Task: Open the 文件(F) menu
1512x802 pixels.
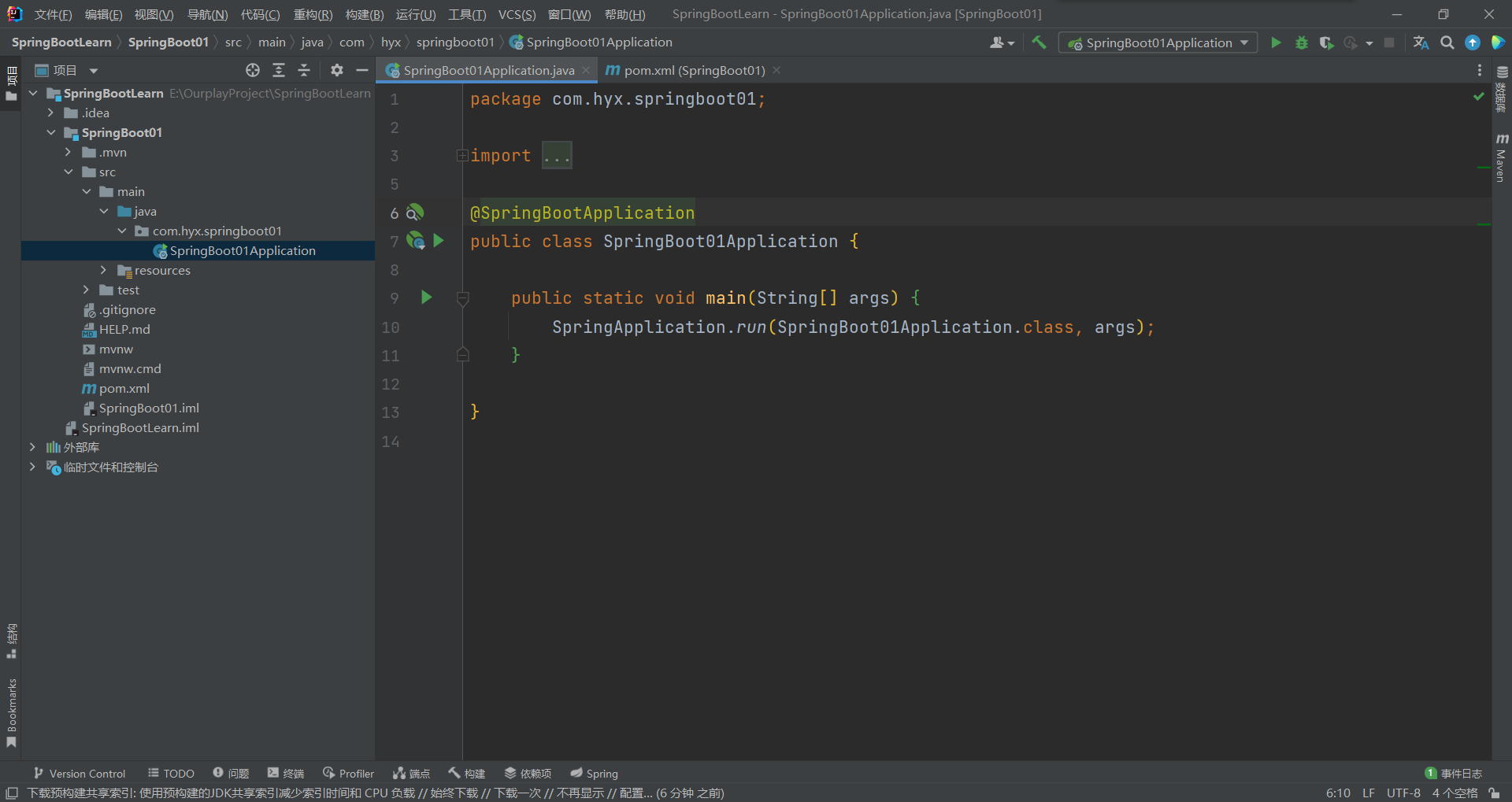Action: [x=53, y=14]
